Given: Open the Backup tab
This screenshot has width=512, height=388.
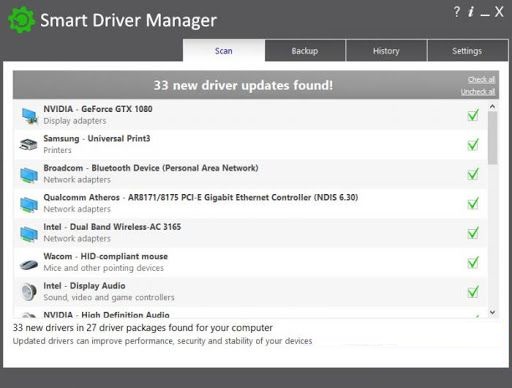Looking at the screenshot, I should tap(305, 51).
